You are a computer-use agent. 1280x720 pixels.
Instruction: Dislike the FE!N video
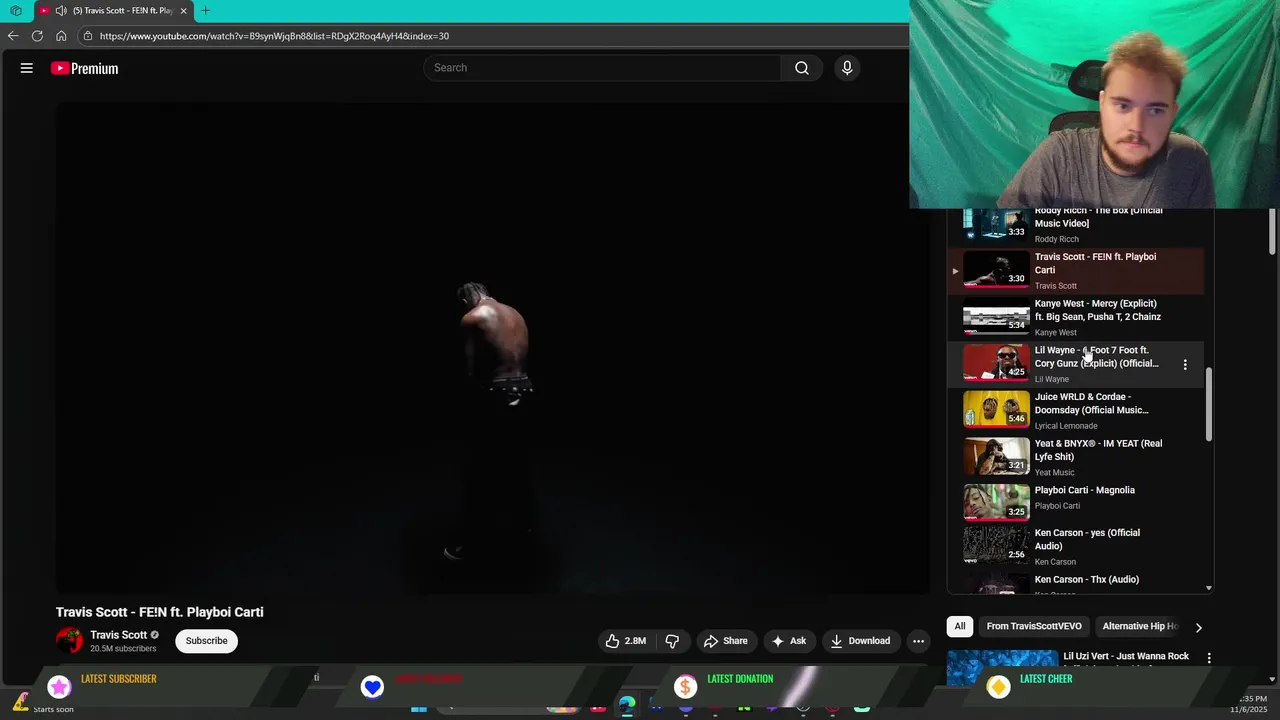pyautogui.click(x=672, y=641)
